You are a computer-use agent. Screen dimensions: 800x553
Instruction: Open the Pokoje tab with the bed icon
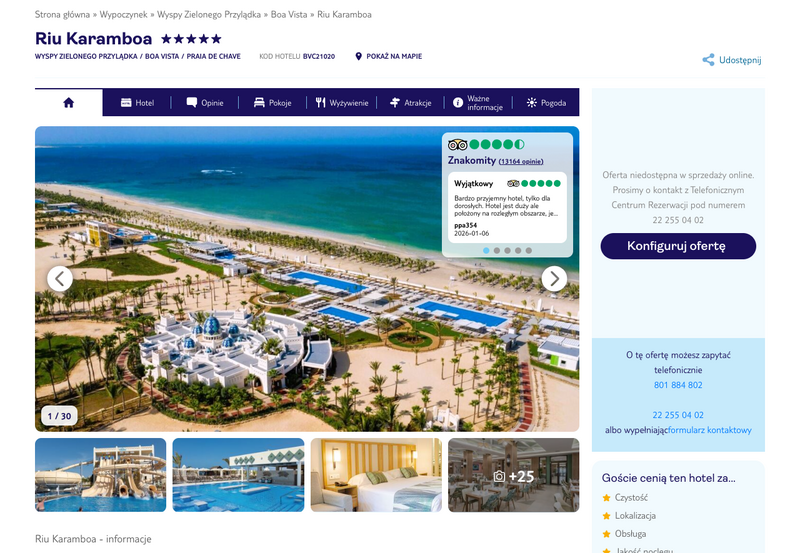(272, 103)
